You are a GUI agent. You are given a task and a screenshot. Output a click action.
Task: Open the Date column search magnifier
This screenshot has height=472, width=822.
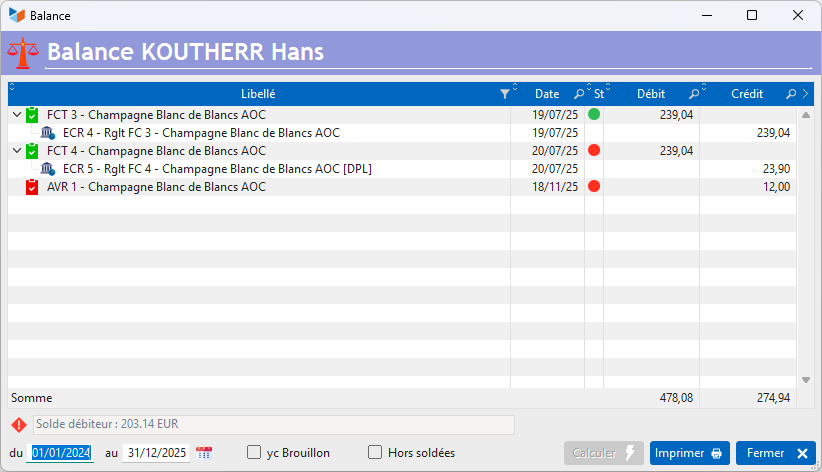pyautogui.click(x=579, y=94)
